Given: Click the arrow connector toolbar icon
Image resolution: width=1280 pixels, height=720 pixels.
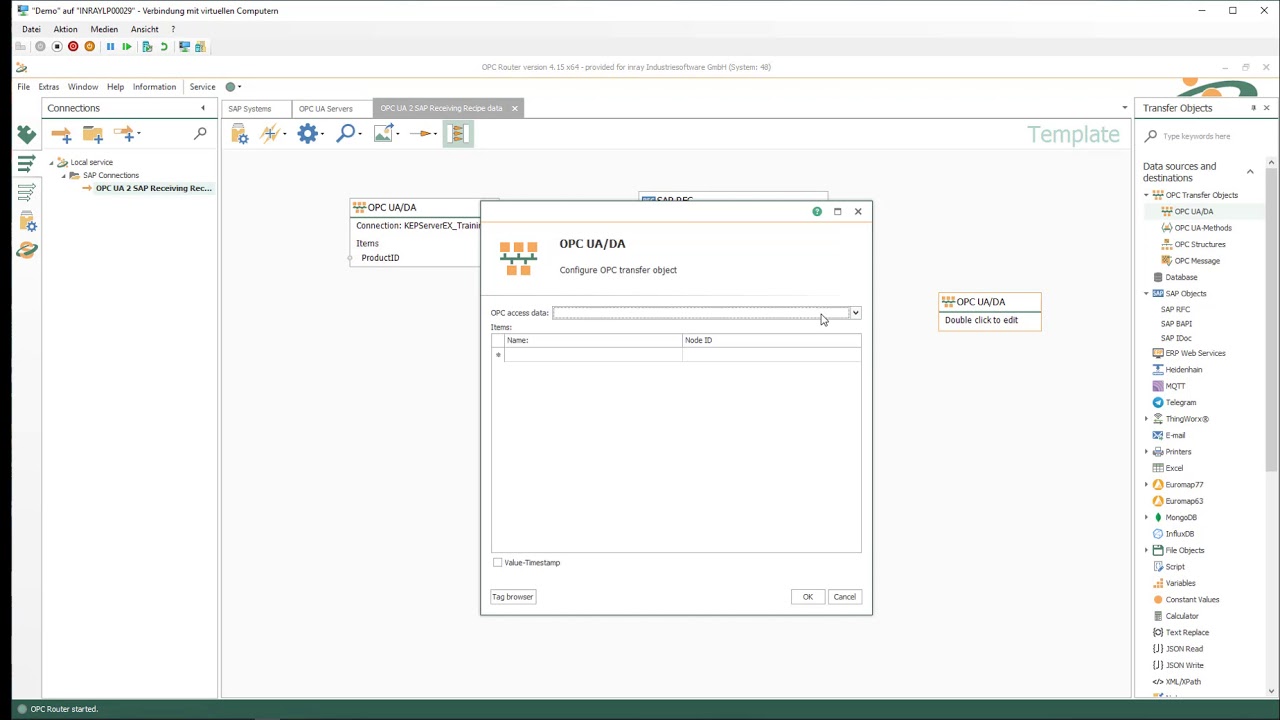Looking at the screenshot, I should pyautogui.click(x=422, y=133).
